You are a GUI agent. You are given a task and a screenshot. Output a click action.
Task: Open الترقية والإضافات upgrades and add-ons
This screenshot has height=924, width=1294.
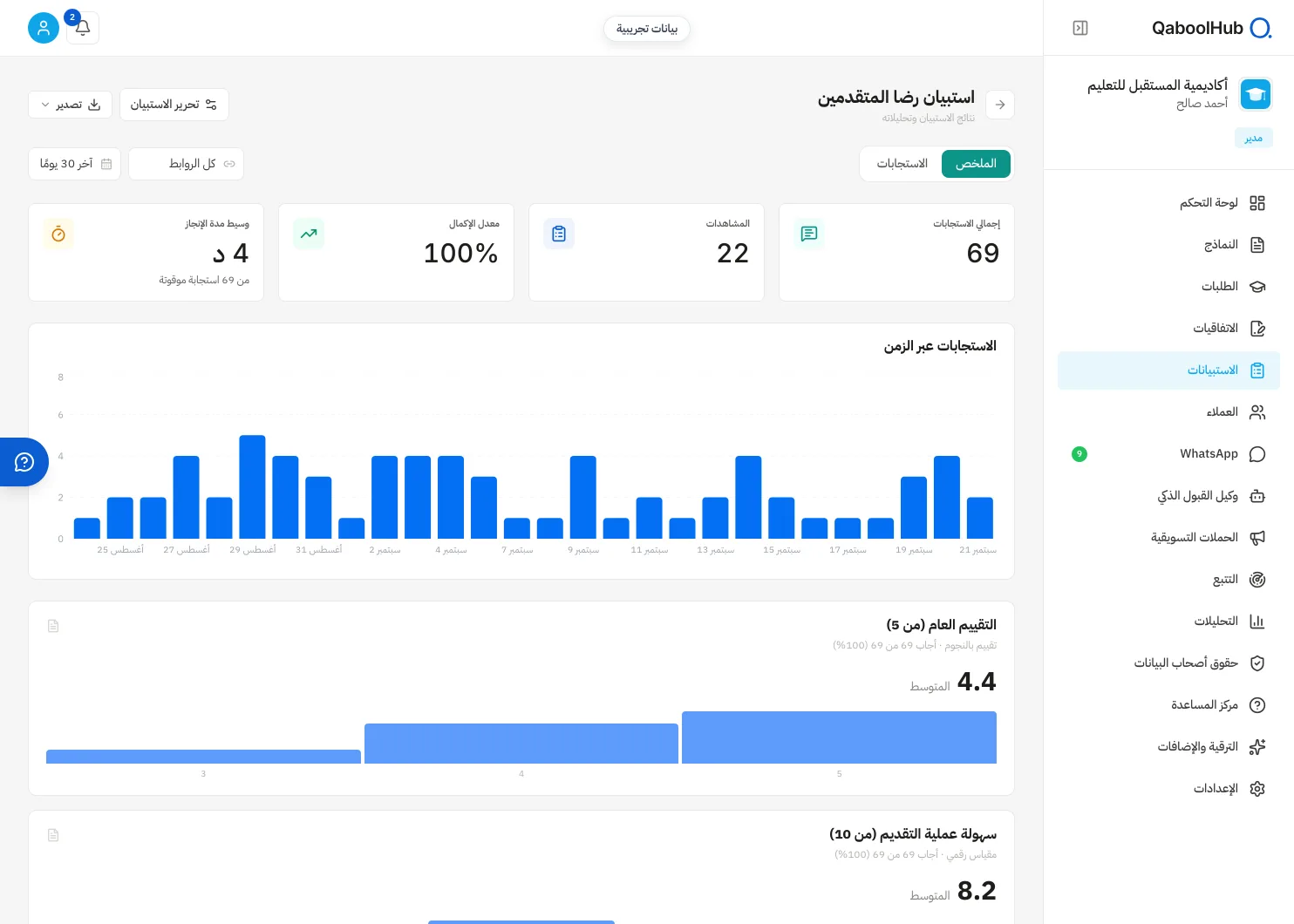1168,747
